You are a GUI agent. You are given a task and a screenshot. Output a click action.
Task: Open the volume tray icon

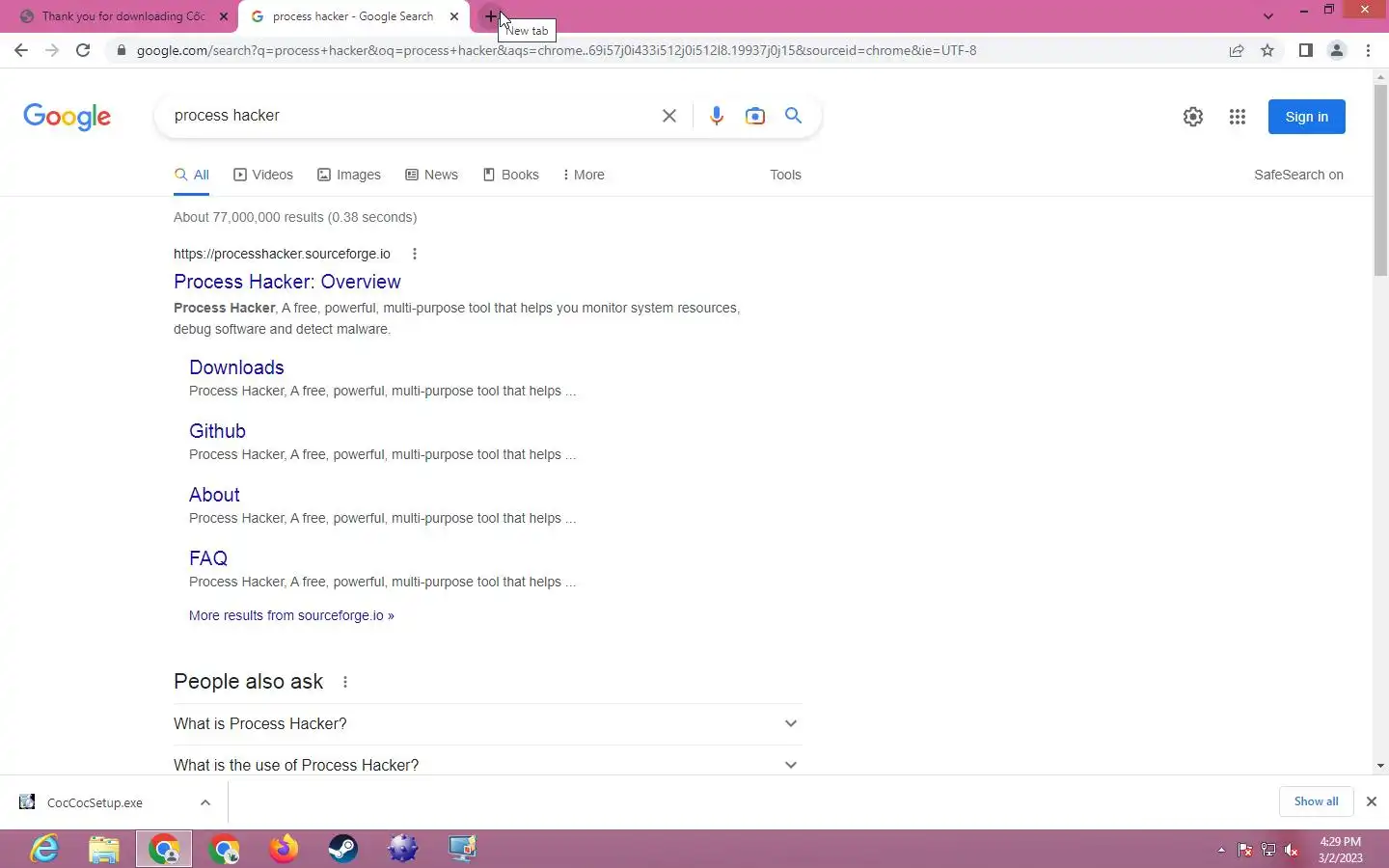(1292, 850)
